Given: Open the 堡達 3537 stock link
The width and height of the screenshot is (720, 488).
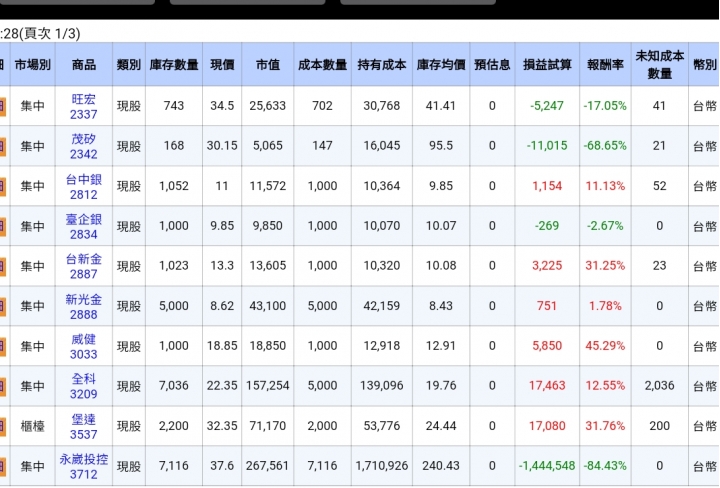Looking at the screenshot, I should (x=84, y=427).
